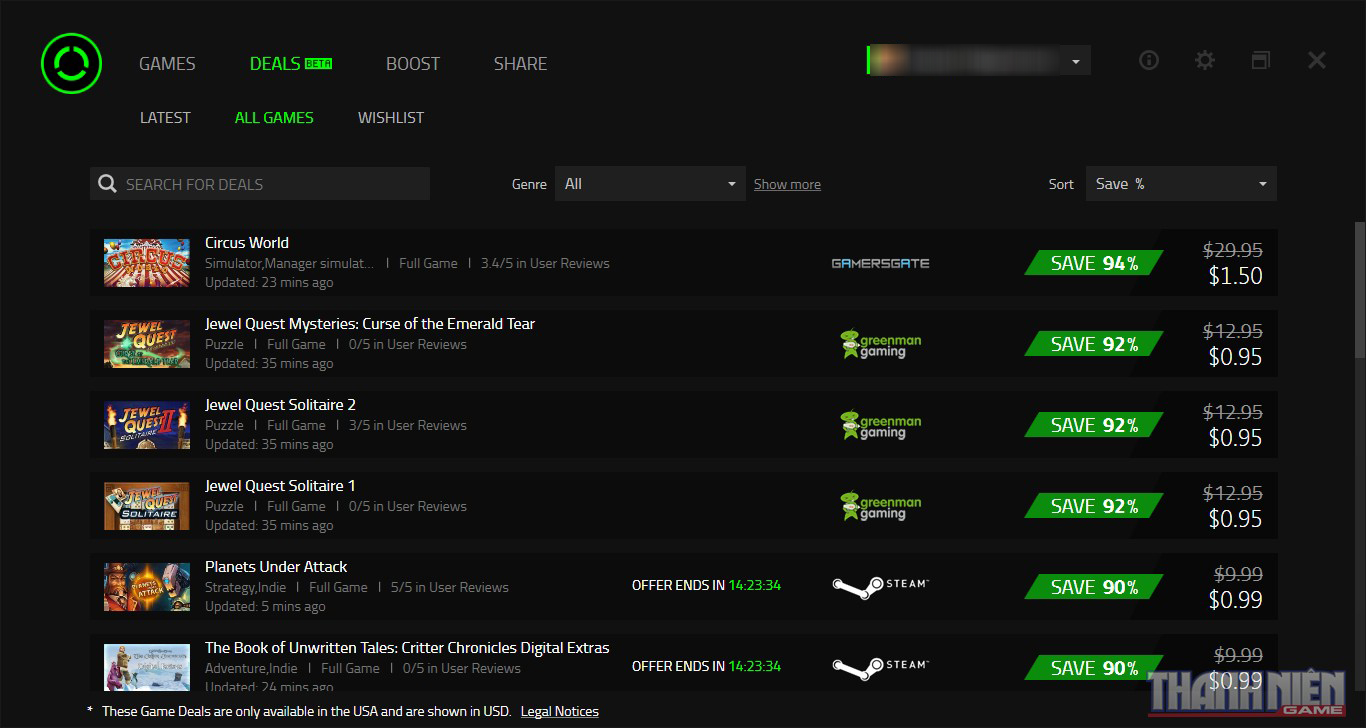This screenshot has height=728, width=1366.
Task: Click $0.99 price for Planets Under Attack
Action: pyautogui.click(x=1235, y=600)
